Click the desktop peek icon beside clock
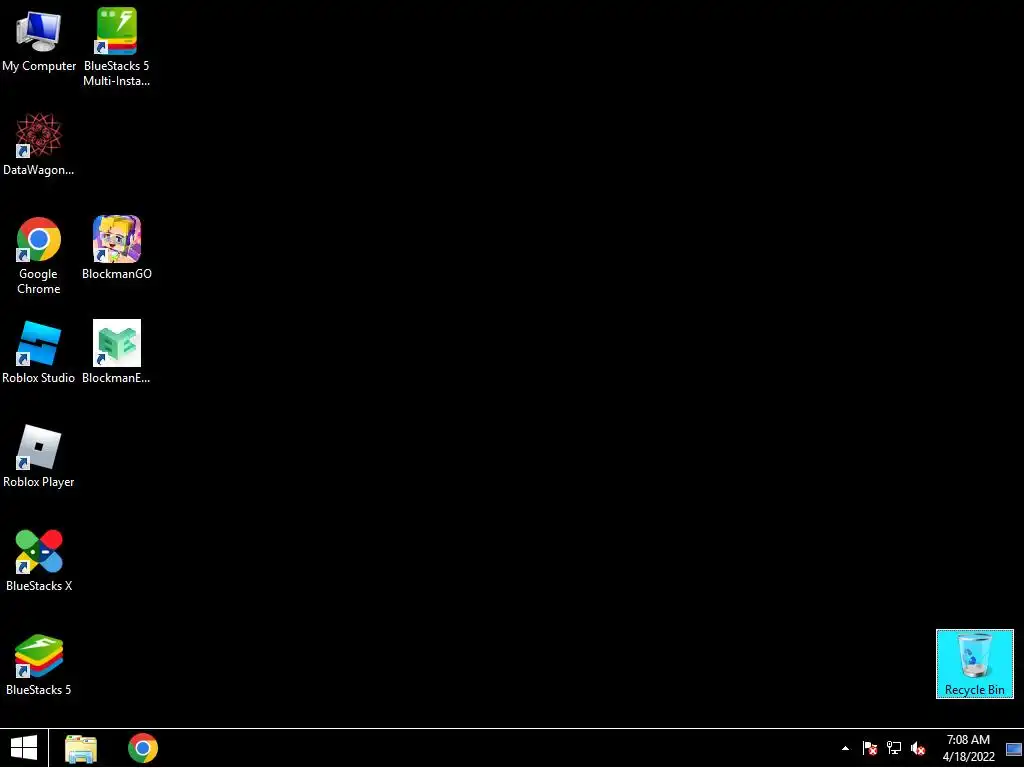 tap(1014, 748)
